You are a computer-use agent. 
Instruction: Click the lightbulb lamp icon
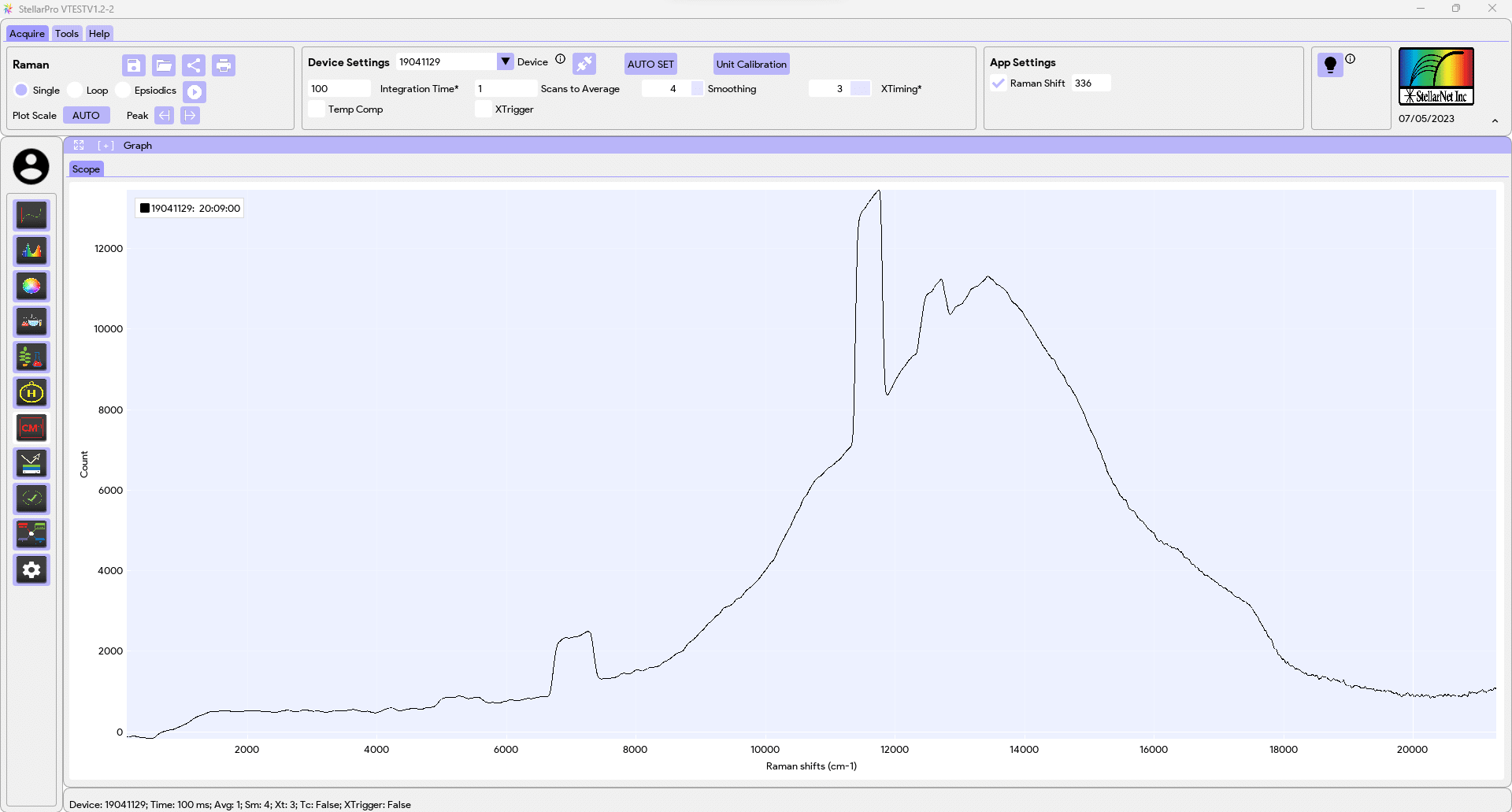(x=1330, y=65)
